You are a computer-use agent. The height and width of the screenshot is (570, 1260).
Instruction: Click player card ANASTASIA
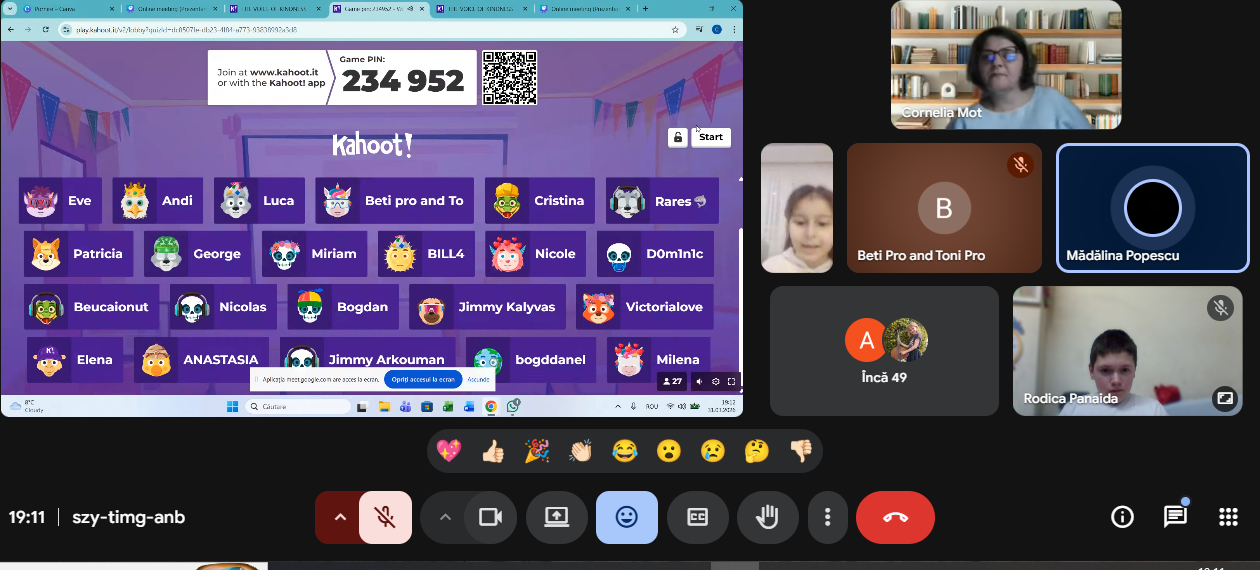(x=201, y=359)
